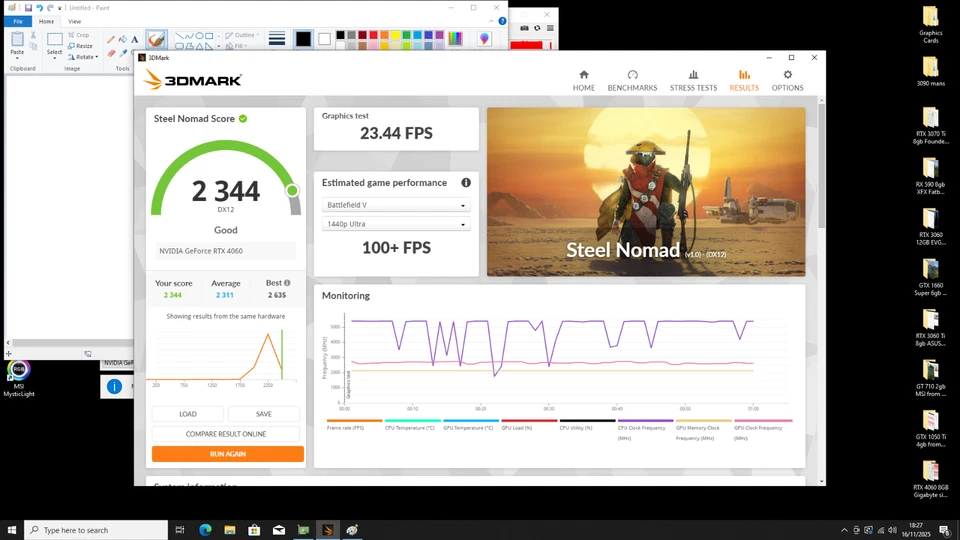
Task: Open the shape Outline dropdown in Paint
Action: tap(241, 35)
